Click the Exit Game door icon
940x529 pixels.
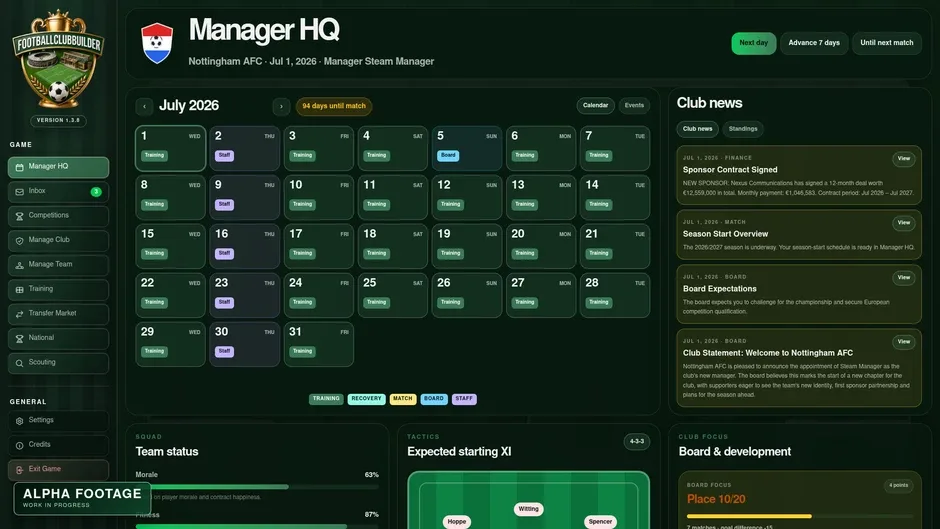click(19, 470)
